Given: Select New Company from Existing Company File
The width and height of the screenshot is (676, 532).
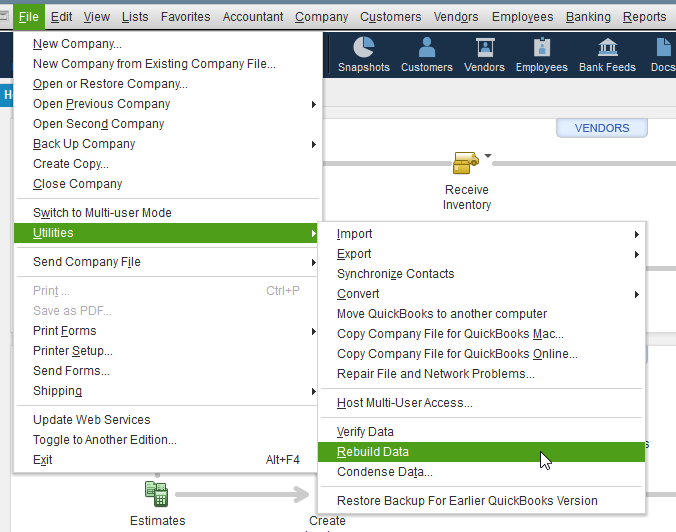Looking at the screenshot, I should (x=166, y=64).
